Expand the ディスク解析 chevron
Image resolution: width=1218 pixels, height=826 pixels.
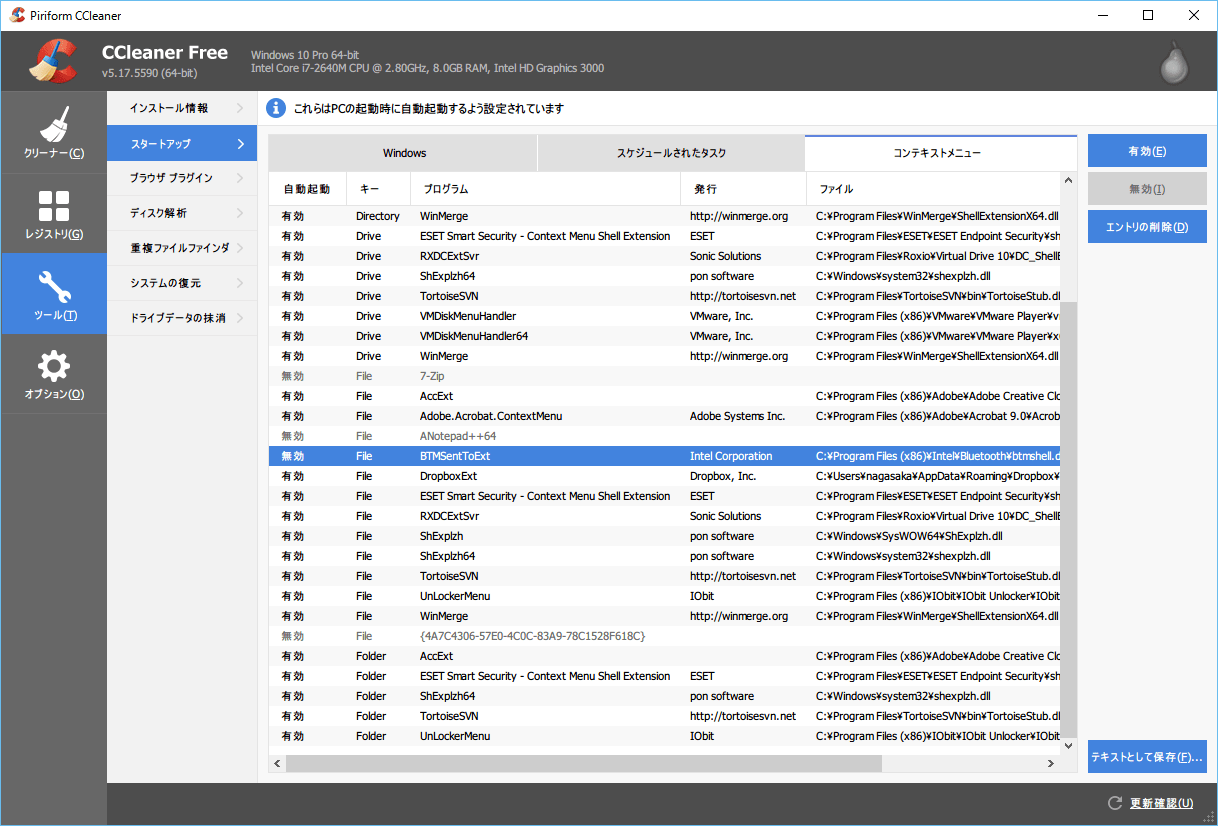(x=240, y=213)
